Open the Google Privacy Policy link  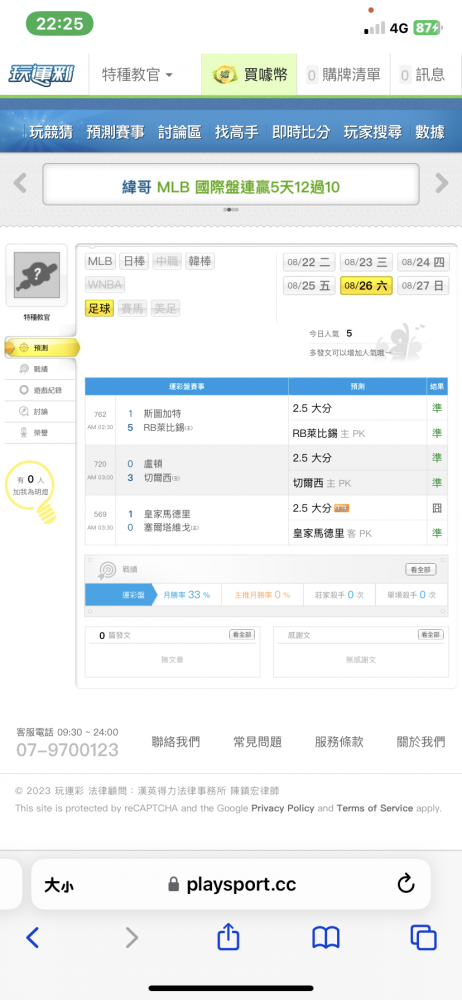[x=283, y=808]
